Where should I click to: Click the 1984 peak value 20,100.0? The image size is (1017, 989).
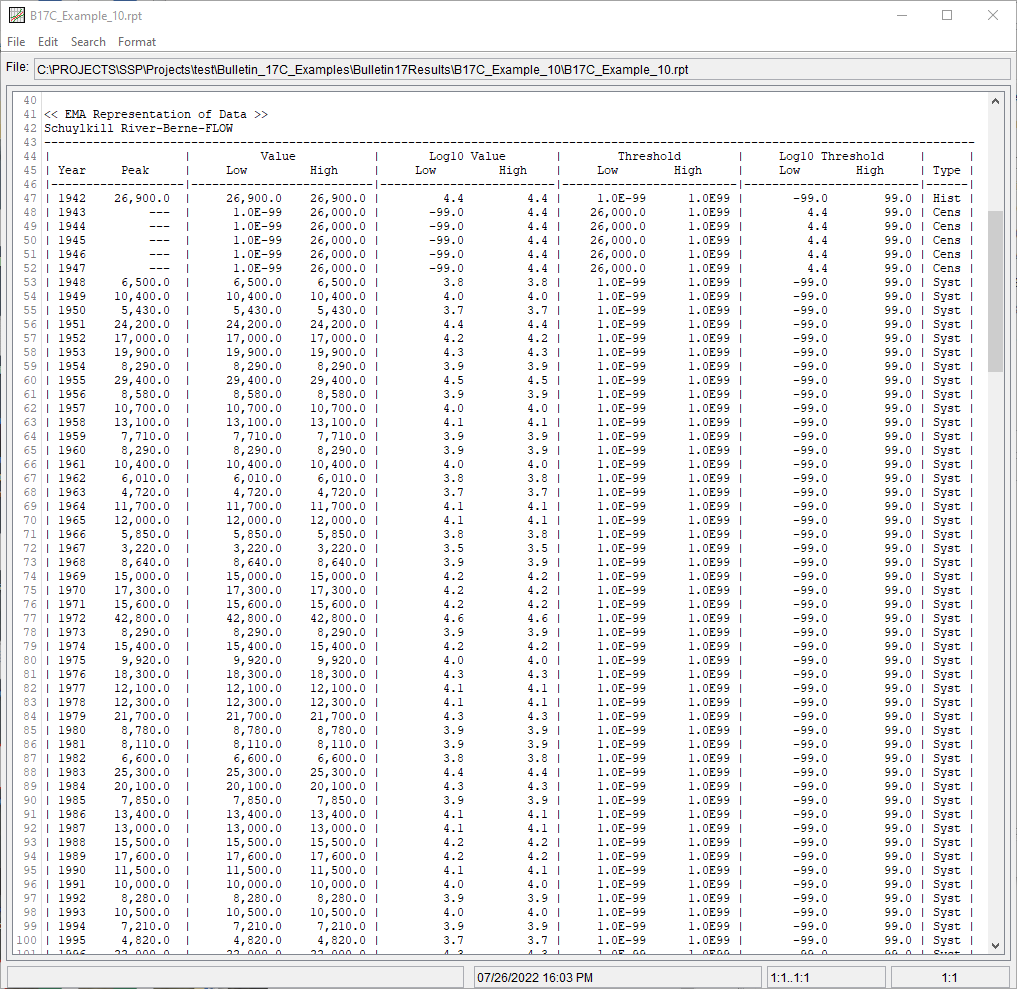(x=142, y=787)
